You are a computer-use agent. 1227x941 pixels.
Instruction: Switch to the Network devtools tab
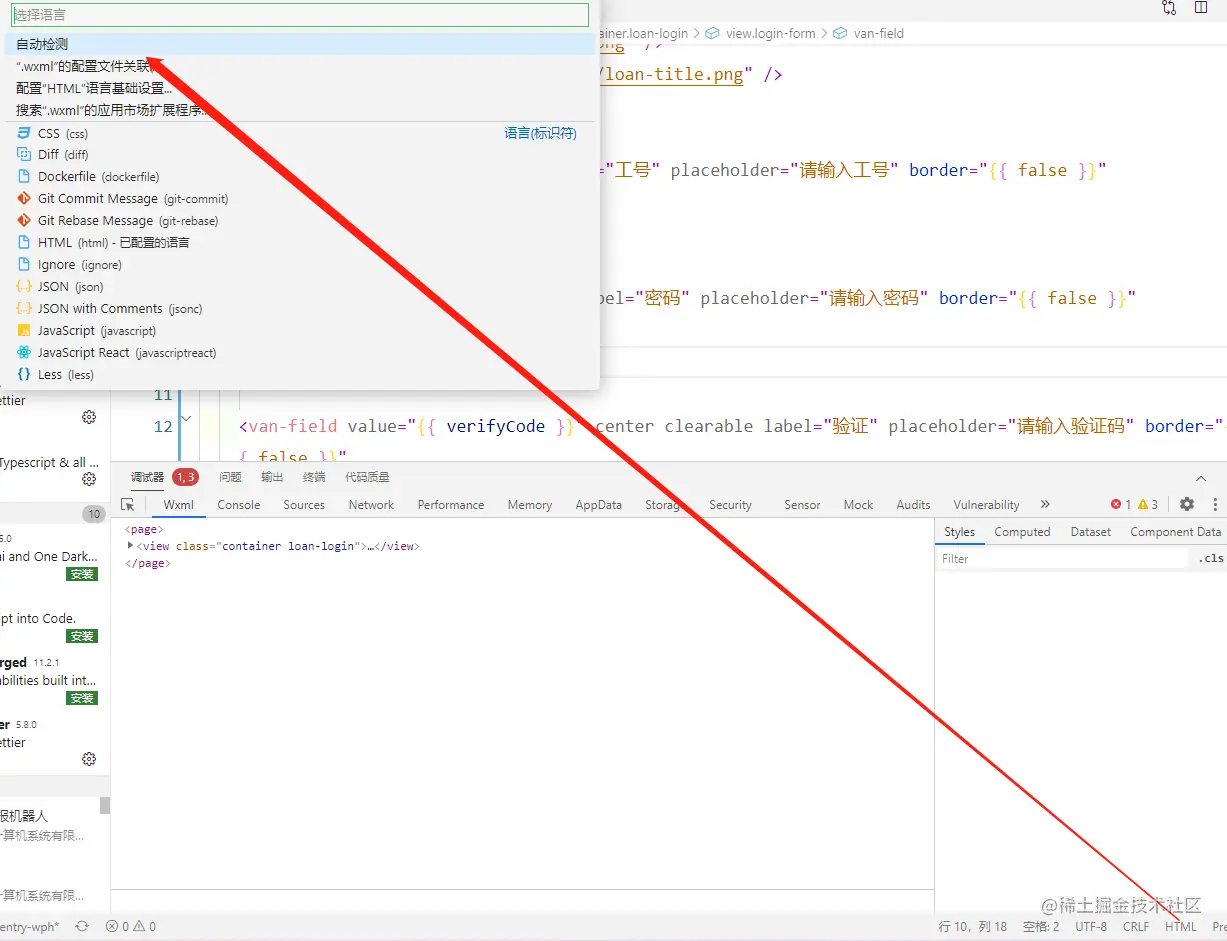[x=371, y=505]
